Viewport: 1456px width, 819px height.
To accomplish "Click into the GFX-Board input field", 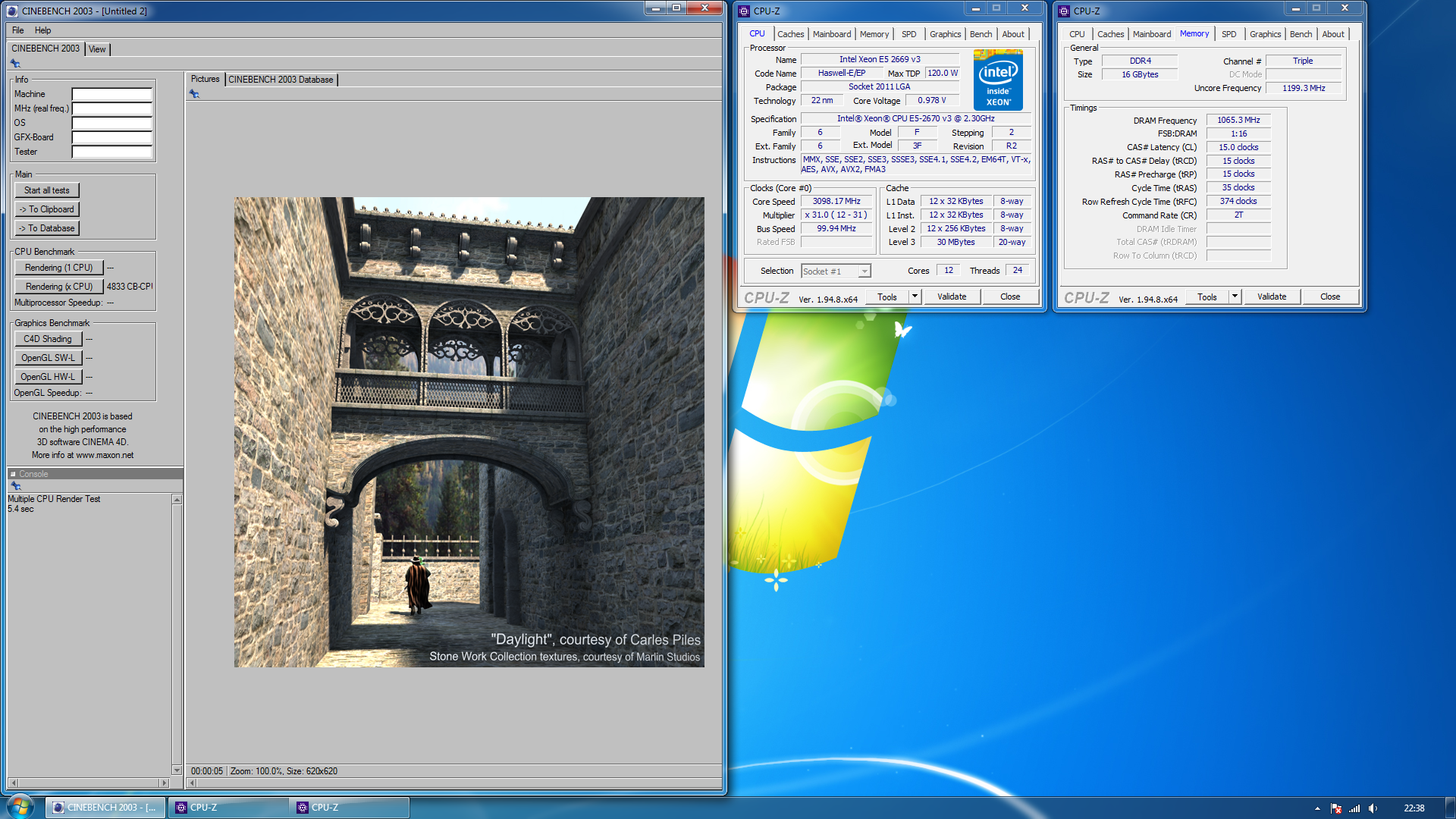I will (112, 137).
